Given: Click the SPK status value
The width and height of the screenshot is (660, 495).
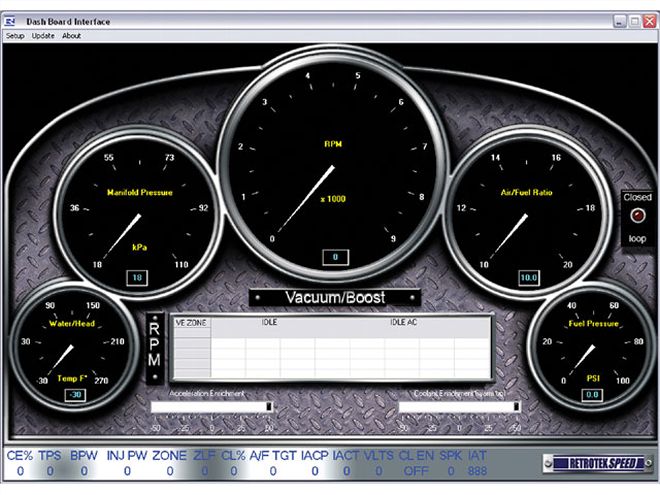Looking at the screenshot, I should [451, 471].
